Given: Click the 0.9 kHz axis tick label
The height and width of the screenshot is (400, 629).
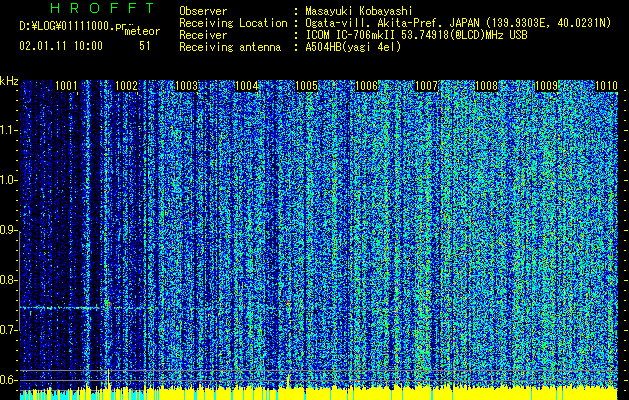Looking at the screenshot, I should (8, 230).
